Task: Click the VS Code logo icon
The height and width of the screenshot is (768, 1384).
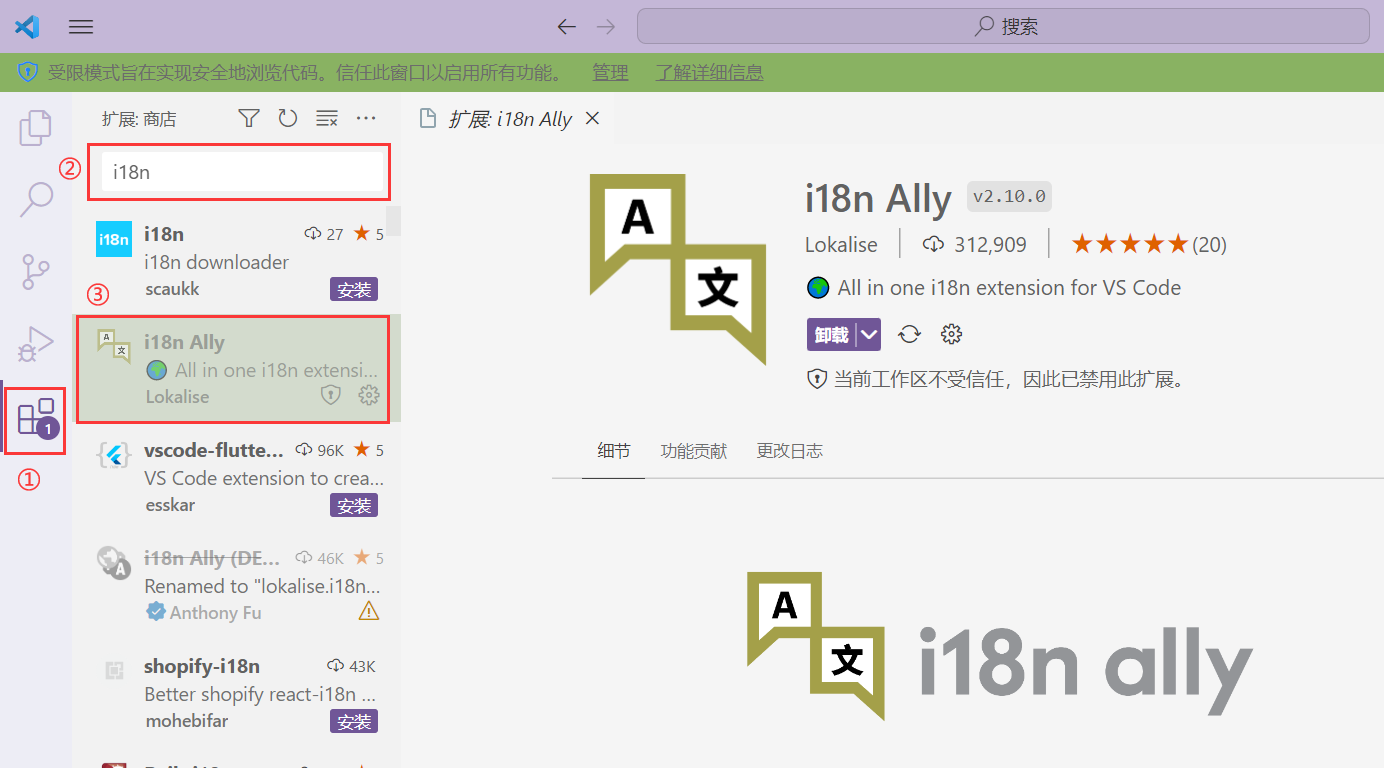Action: 27,27
